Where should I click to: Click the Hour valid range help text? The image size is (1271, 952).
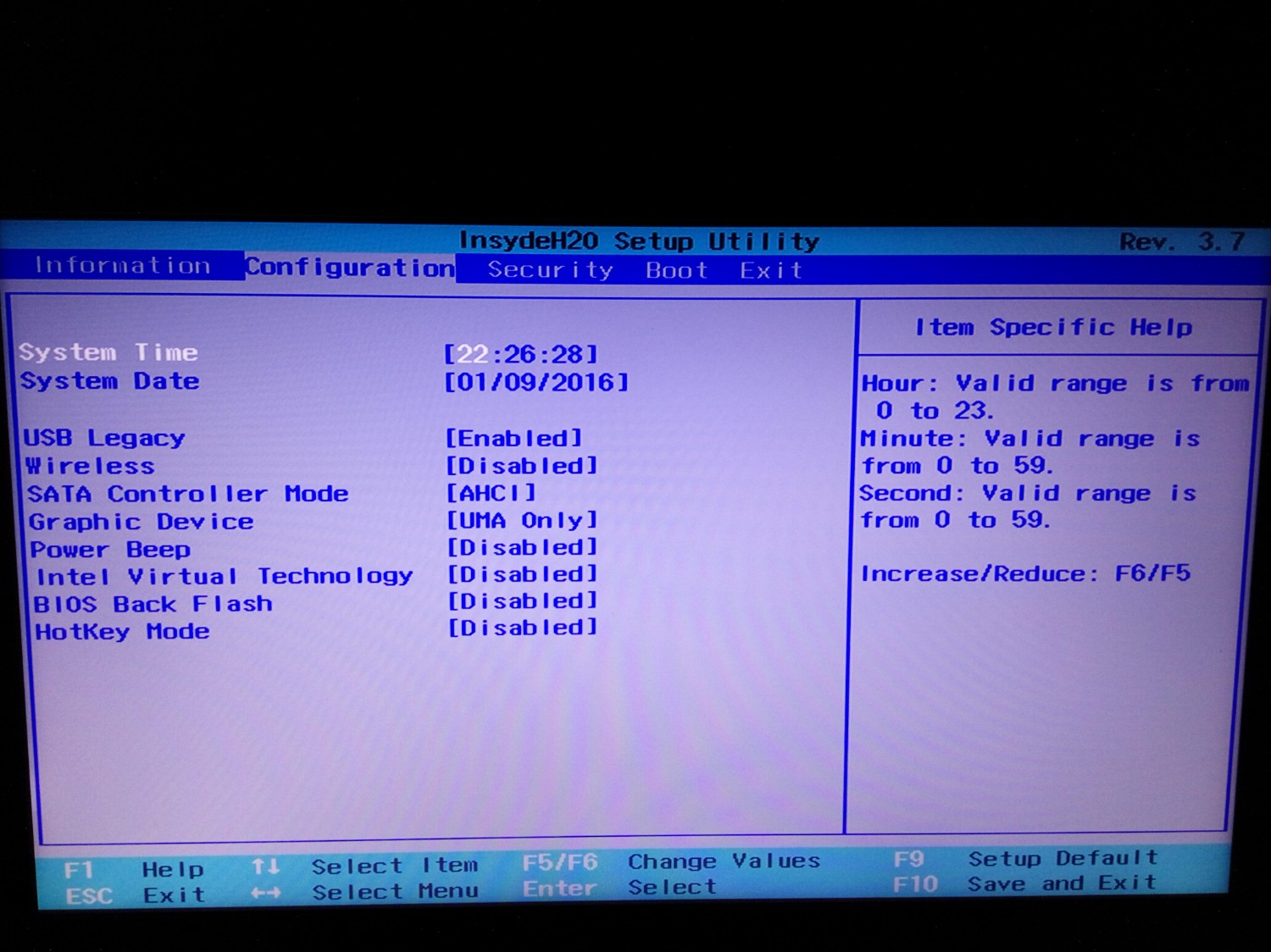(x=1055, y=397)
